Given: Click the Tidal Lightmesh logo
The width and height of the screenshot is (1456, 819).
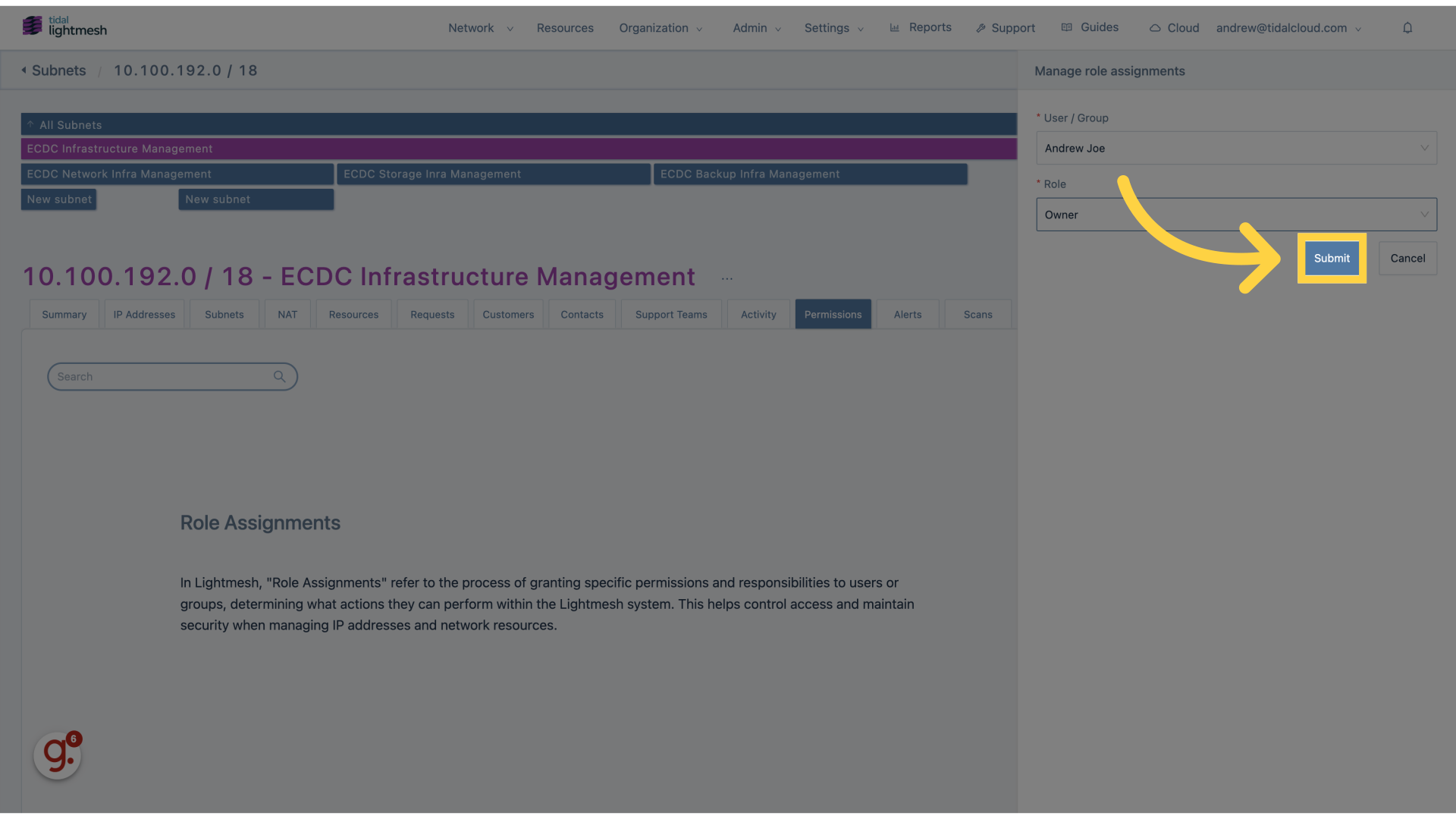Looking at the screenshot, I should coord(64,27).
